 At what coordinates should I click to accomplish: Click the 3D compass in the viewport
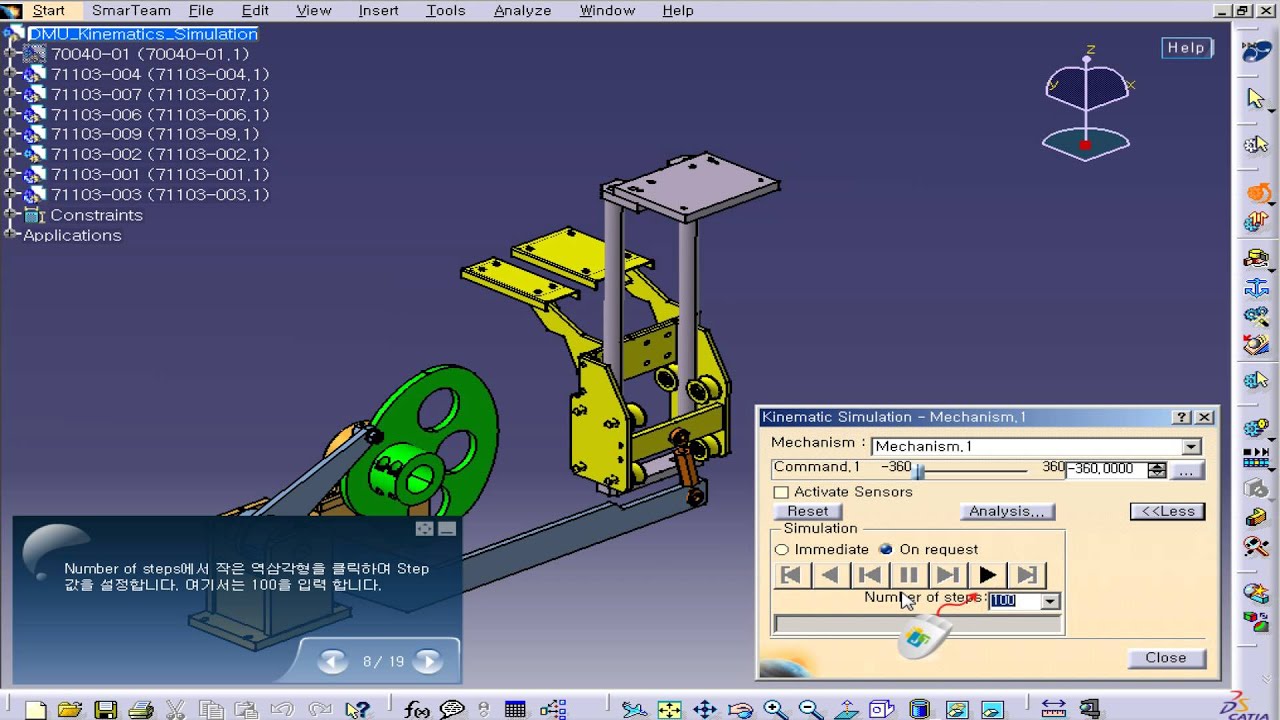coord(1087,105)
